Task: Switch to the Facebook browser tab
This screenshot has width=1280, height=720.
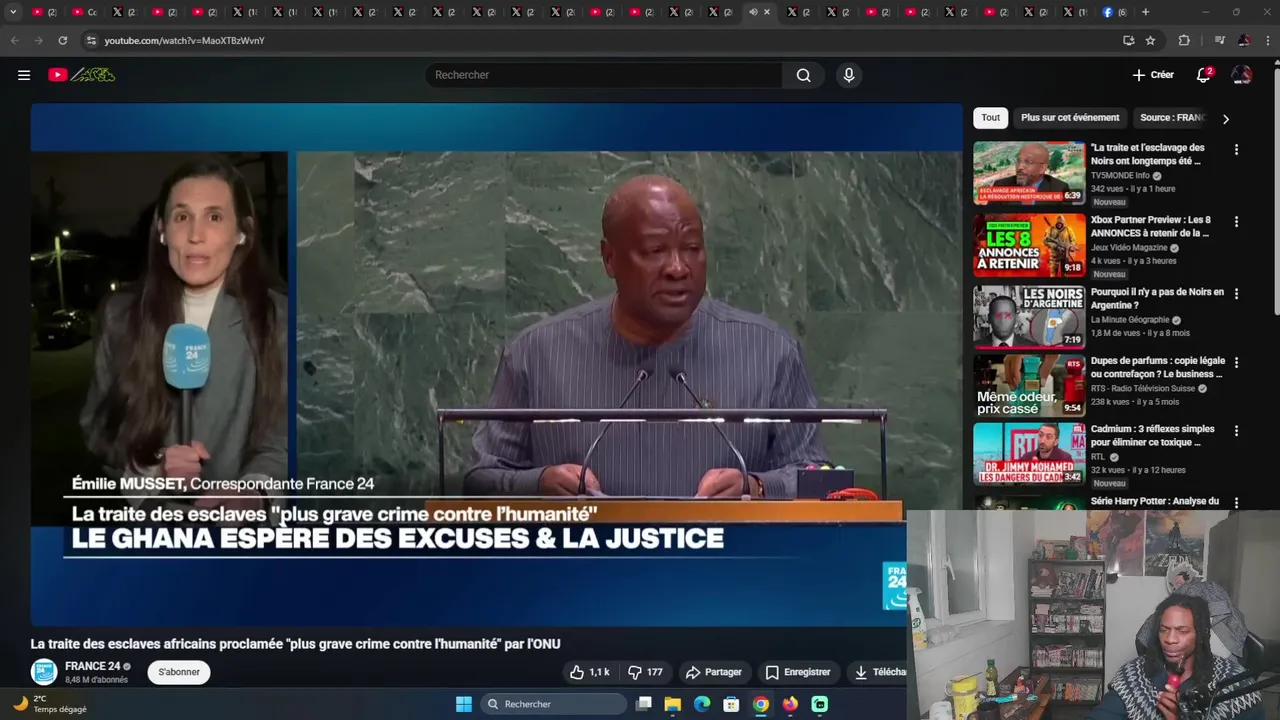Action: (x=1115, y=12)
